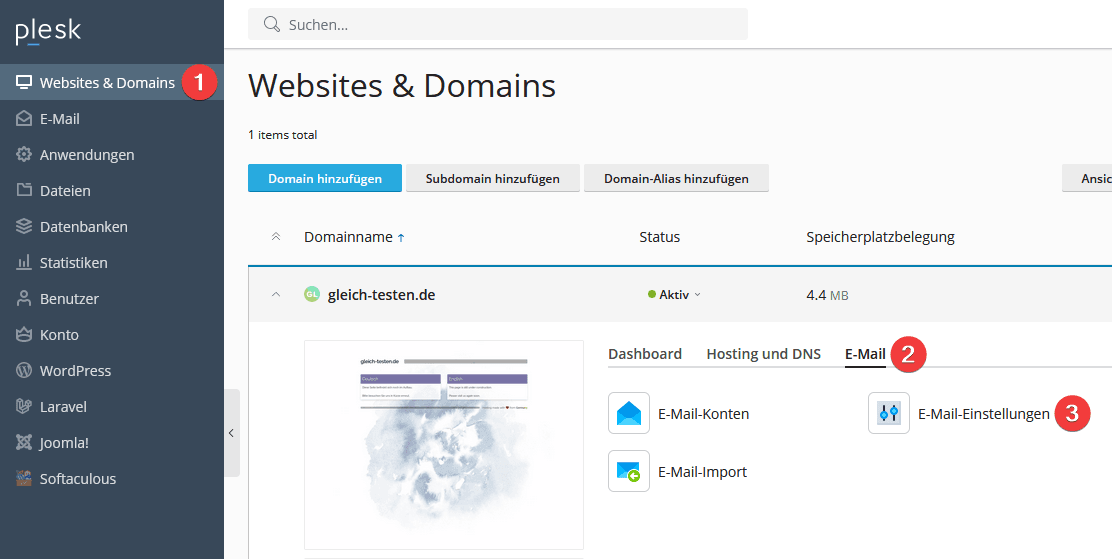Image resolution: width=1112 pixels, height=559 pixels.
Task: Click the E-Mail-Import icon
Action: [629, 471]
